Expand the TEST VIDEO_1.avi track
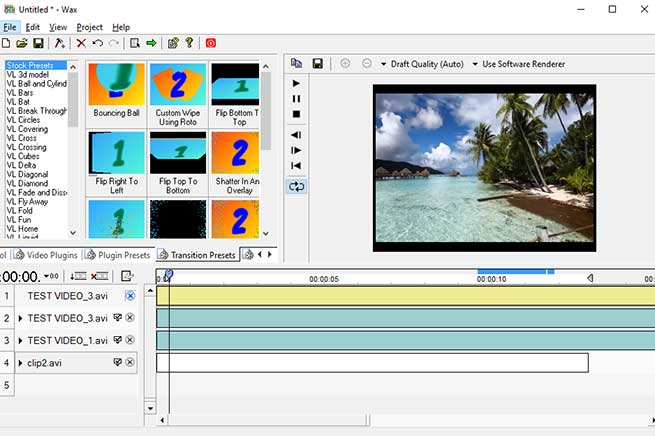Viewport: 655px width, 436px height. pos(20,340)
